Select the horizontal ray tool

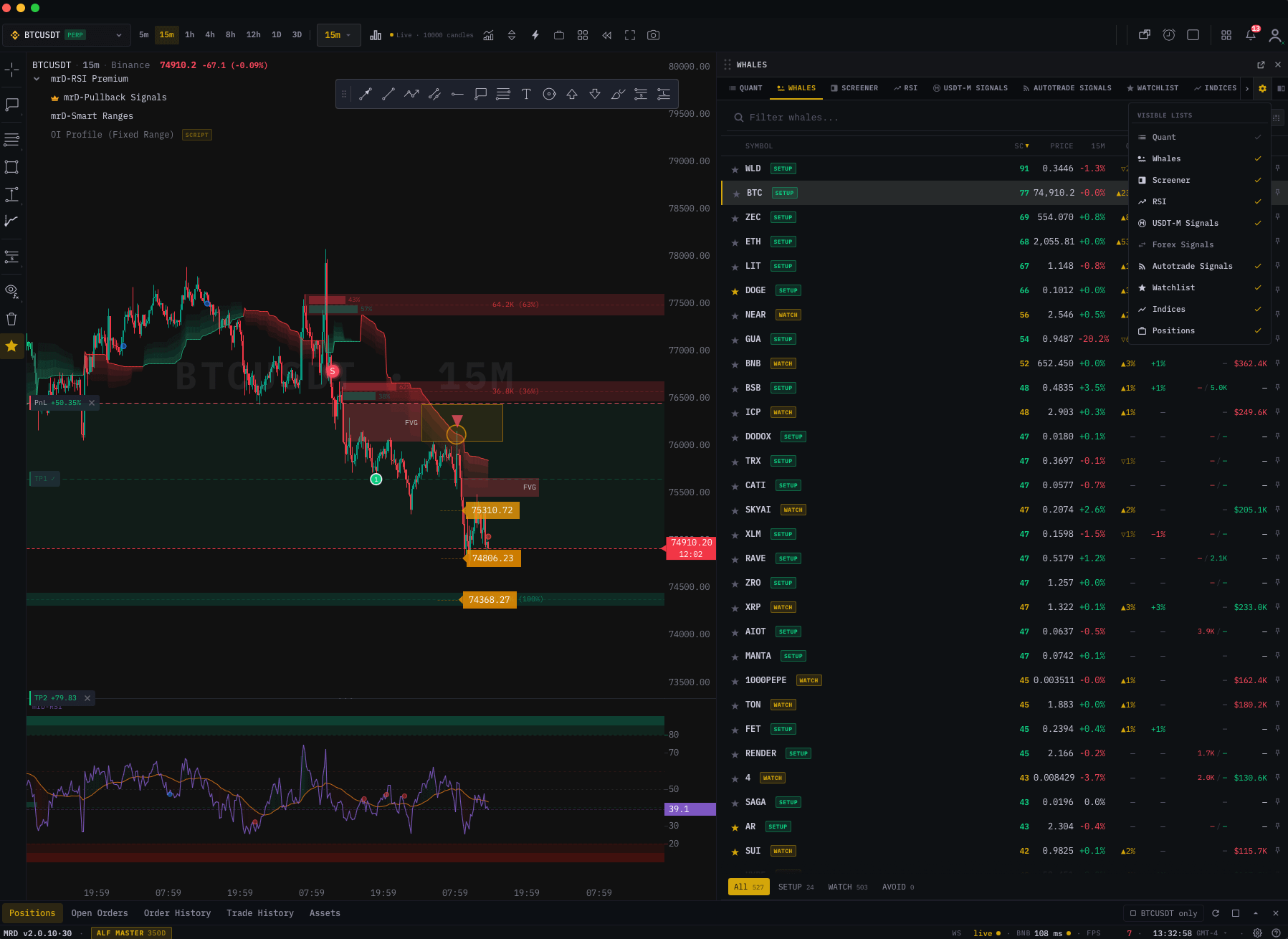tap(457, 94)
